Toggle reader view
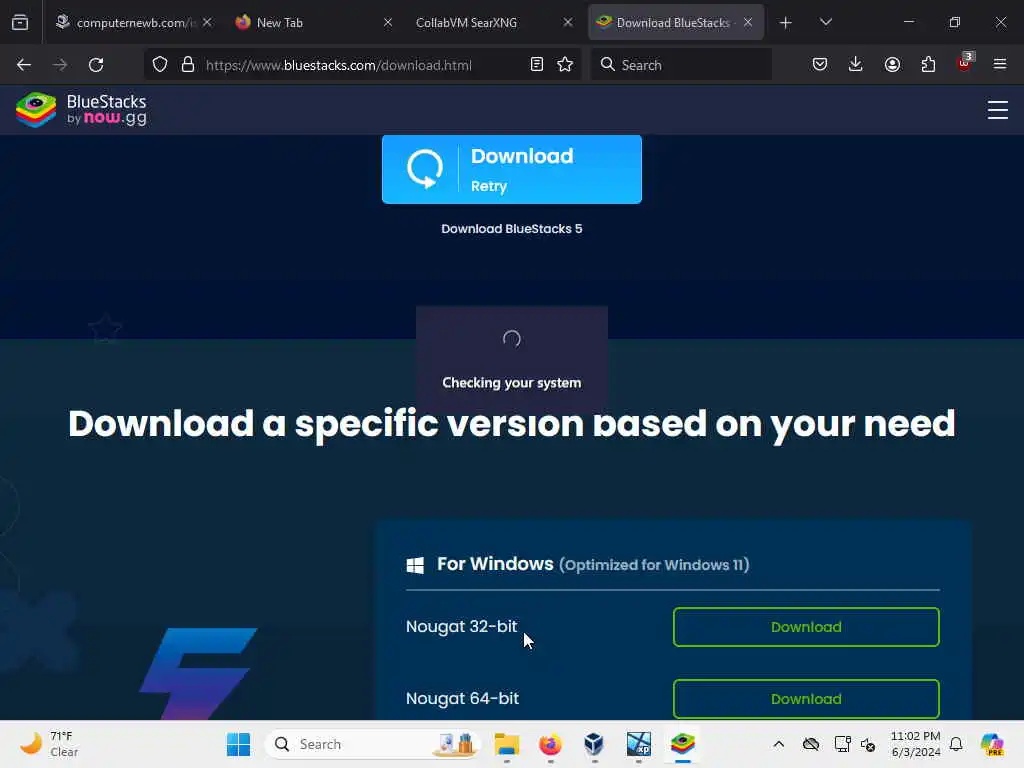Screen dimensions: 1024x768 coord(537,65)
